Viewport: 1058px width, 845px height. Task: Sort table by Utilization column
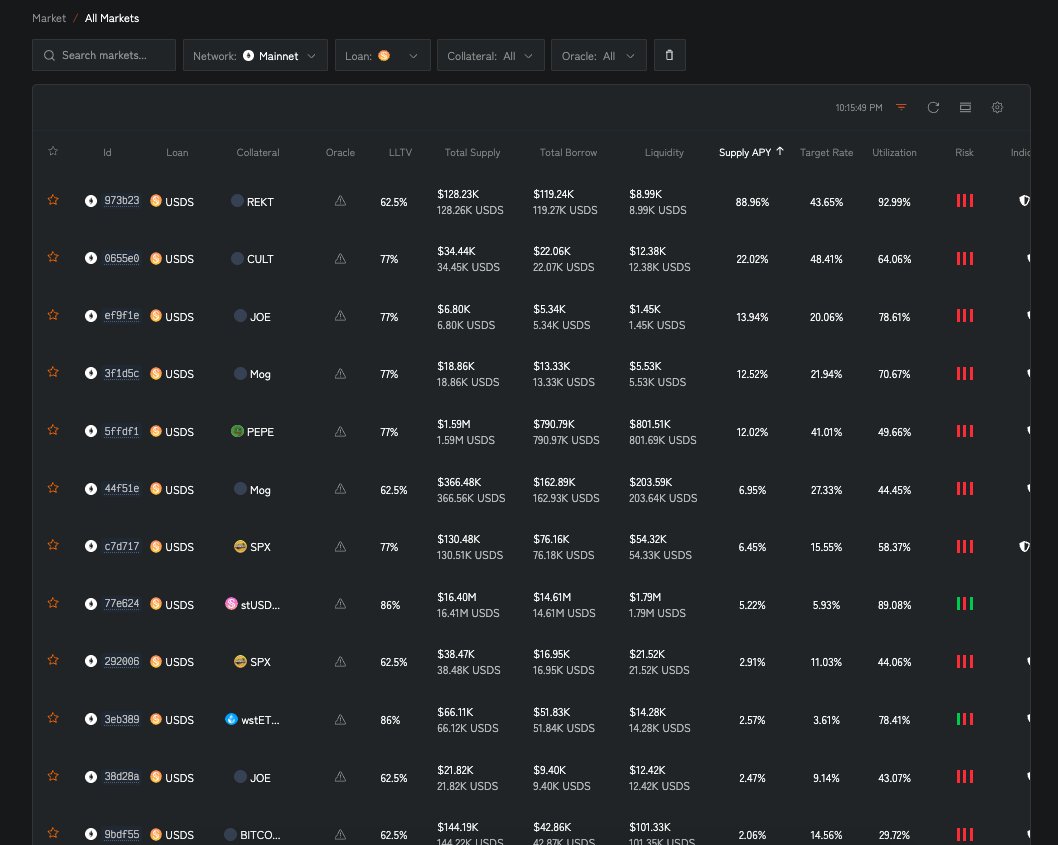tap(894, 152)
